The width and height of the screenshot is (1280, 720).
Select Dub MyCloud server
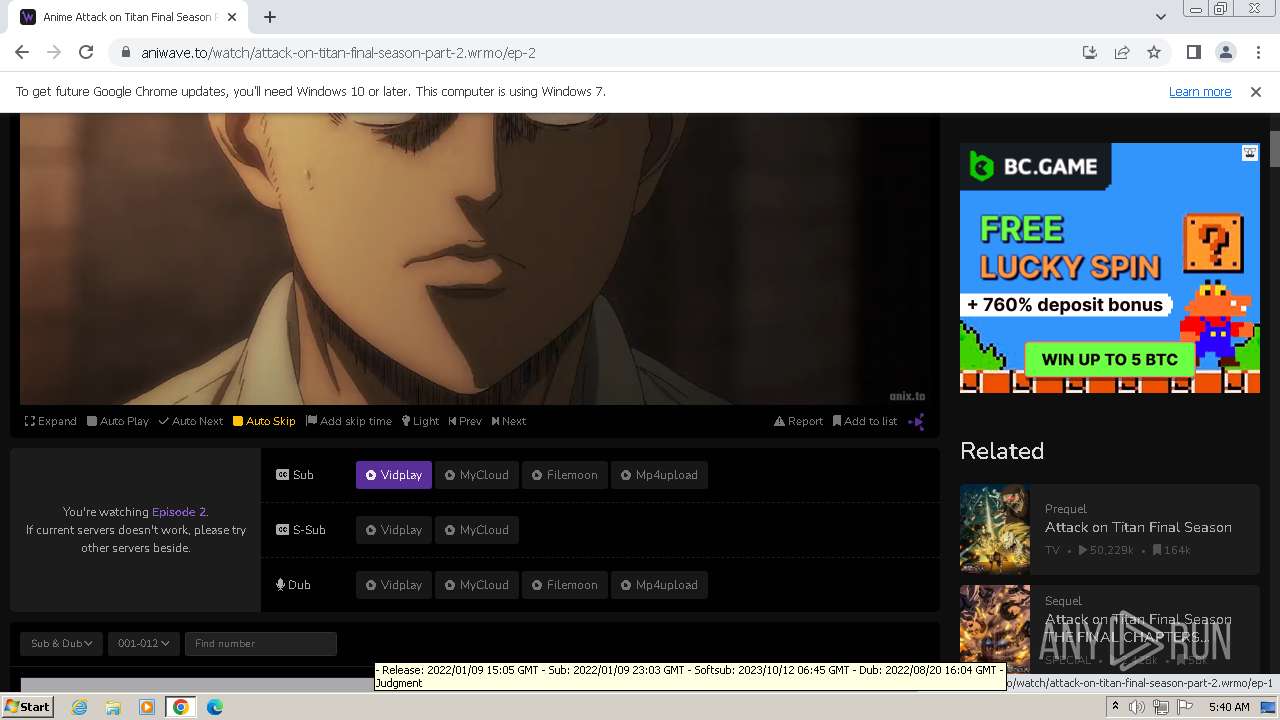477,585
